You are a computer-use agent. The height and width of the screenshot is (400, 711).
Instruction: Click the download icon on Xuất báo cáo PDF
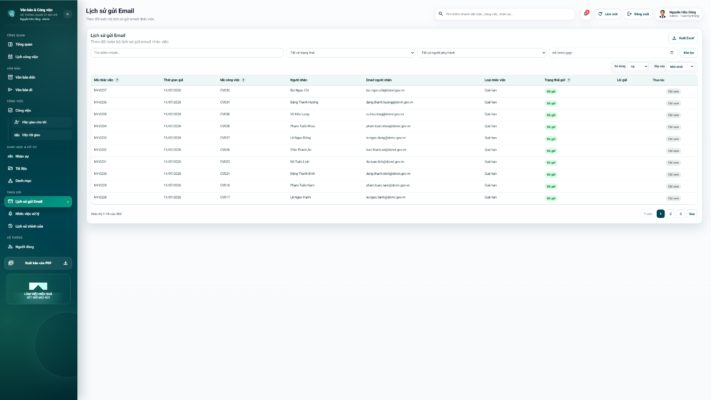(x=65, y=263)
